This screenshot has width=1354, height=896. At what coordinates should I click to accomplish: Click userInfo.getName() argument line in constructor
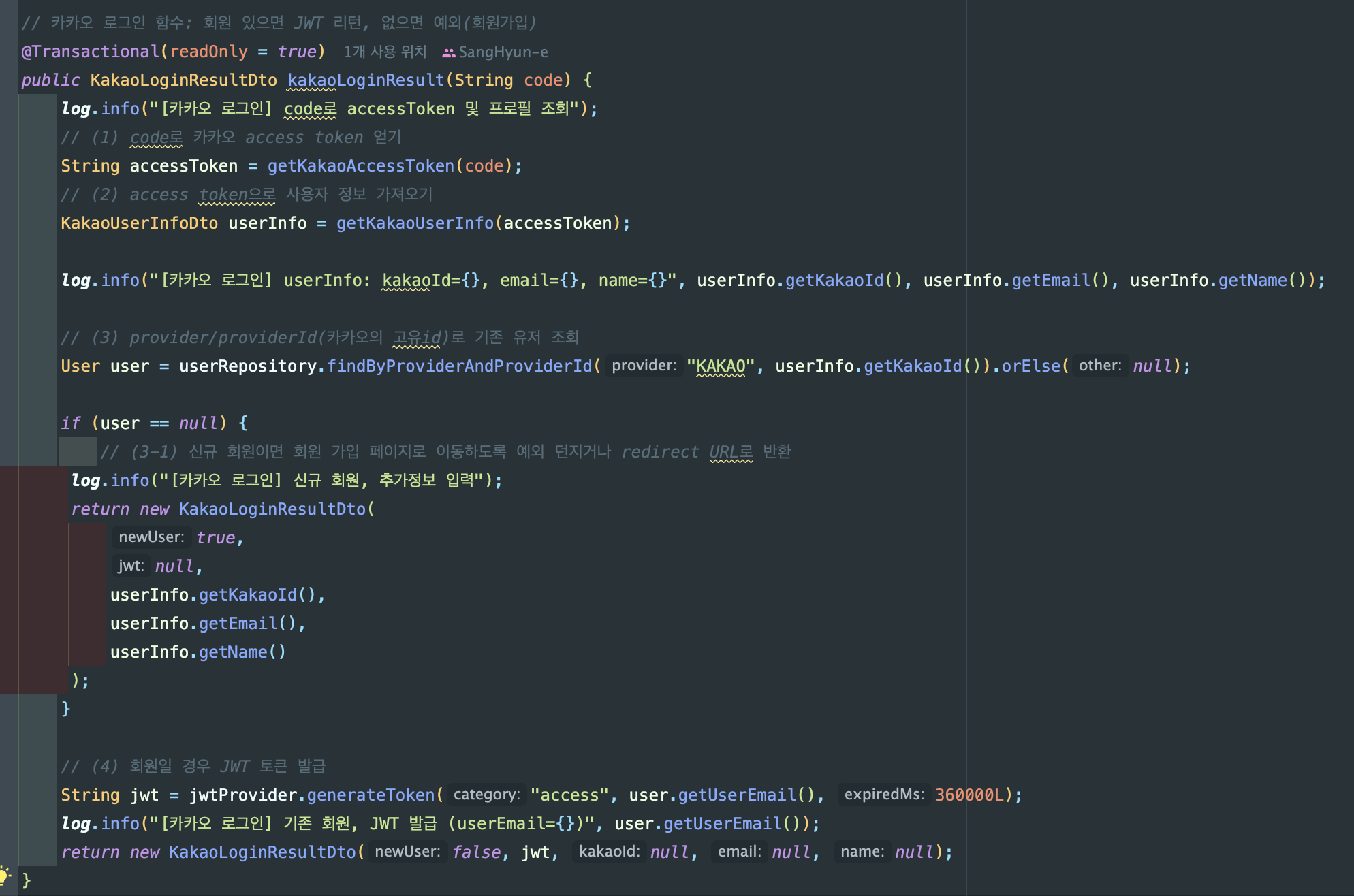(198, 652)
